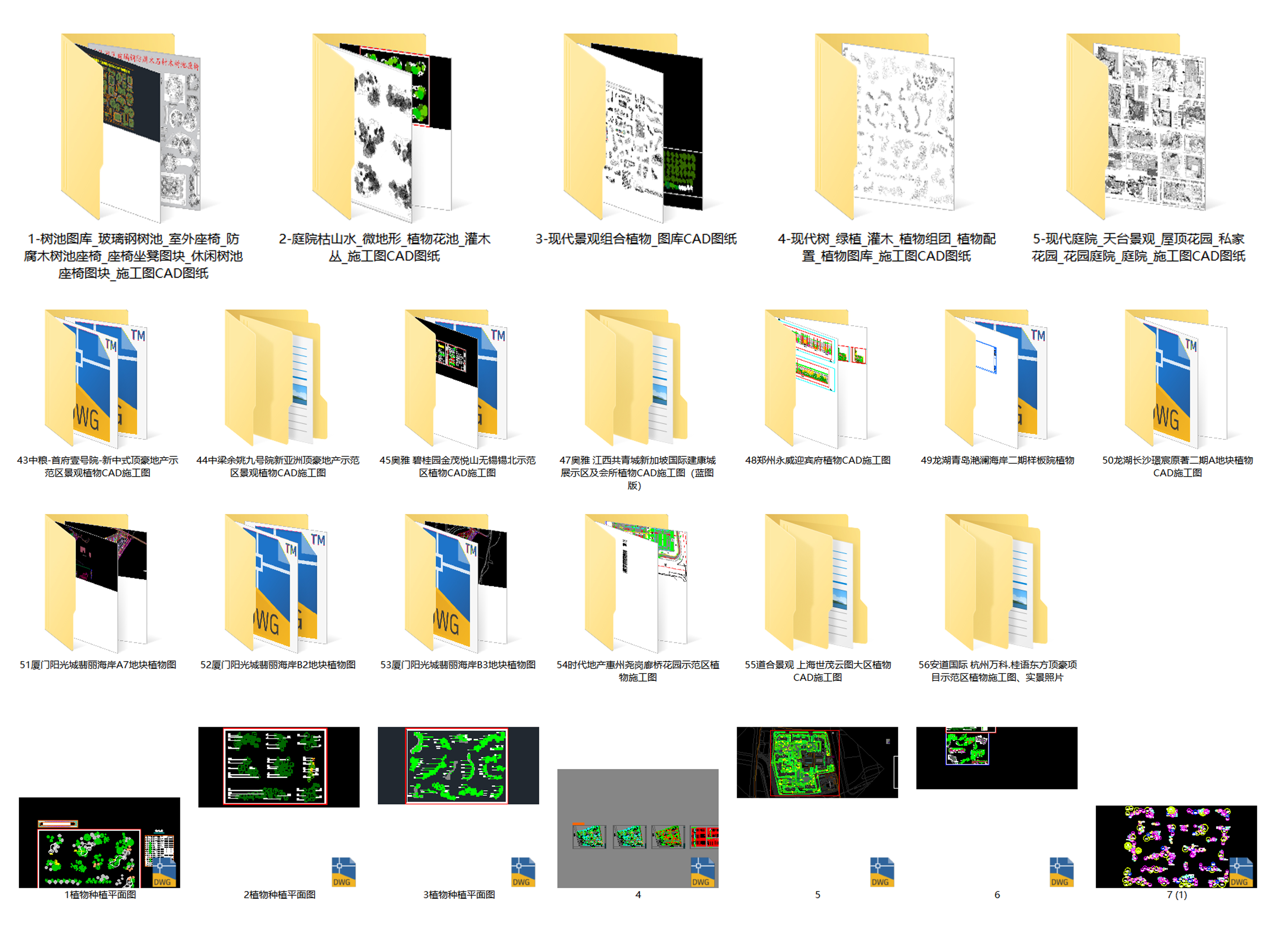The image size is (1270, 952).
Task: Open folder 43中粮-首府壹号院
Action: 97,379
